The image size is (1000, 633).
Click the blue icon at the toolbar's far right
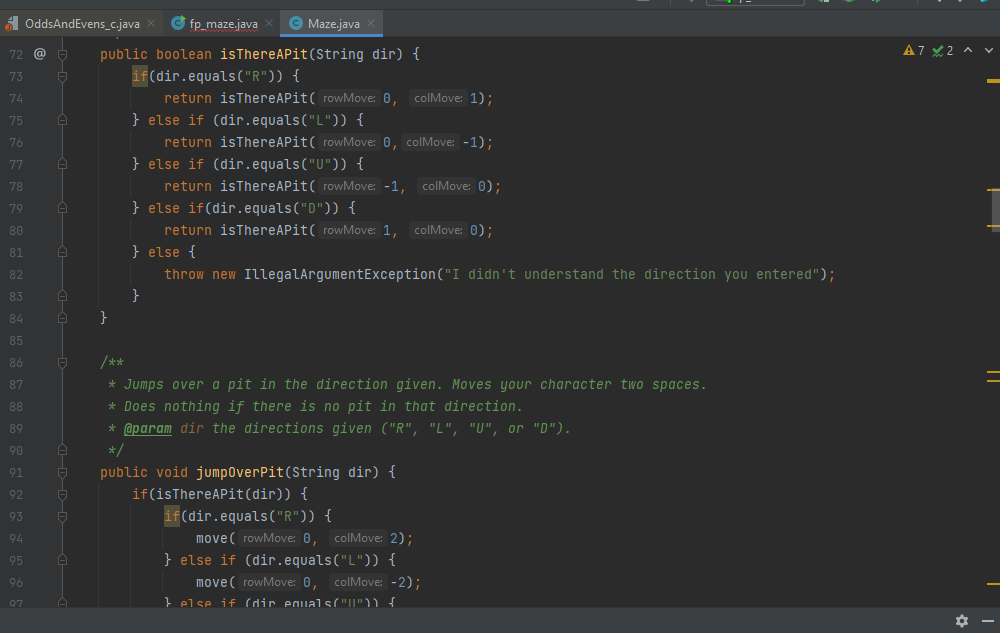point(982,4)
